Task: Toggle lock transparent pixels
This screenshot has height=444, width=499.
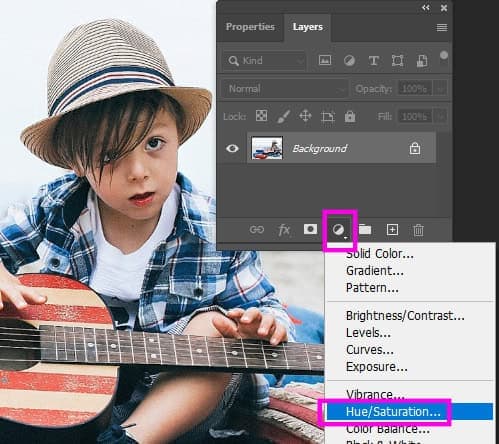Action: point(261,116)
